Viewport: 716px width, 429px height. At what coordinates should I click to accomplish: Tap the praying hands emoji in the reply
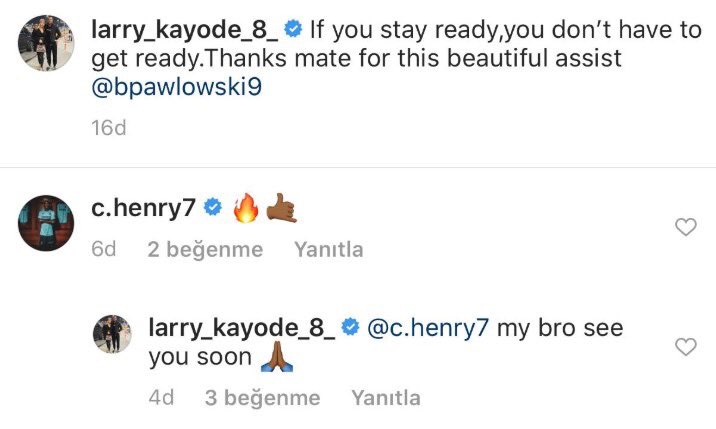277,356
